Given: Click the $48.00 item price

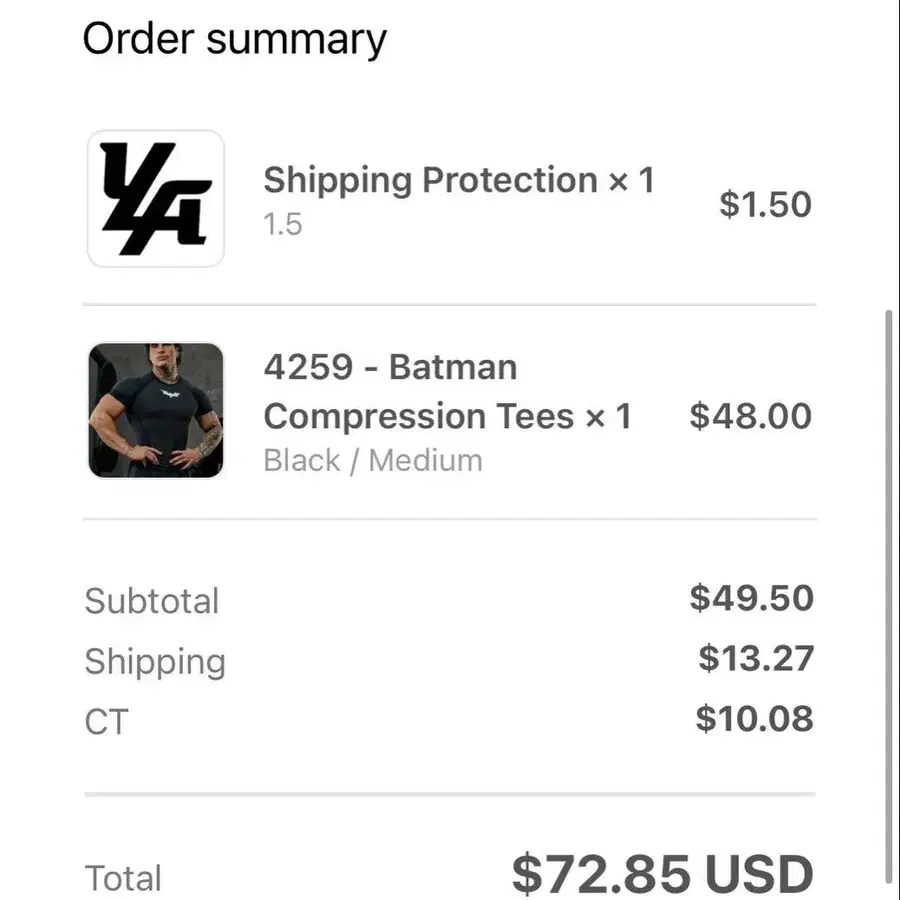Looking at the screenshot, I should 750,416.
